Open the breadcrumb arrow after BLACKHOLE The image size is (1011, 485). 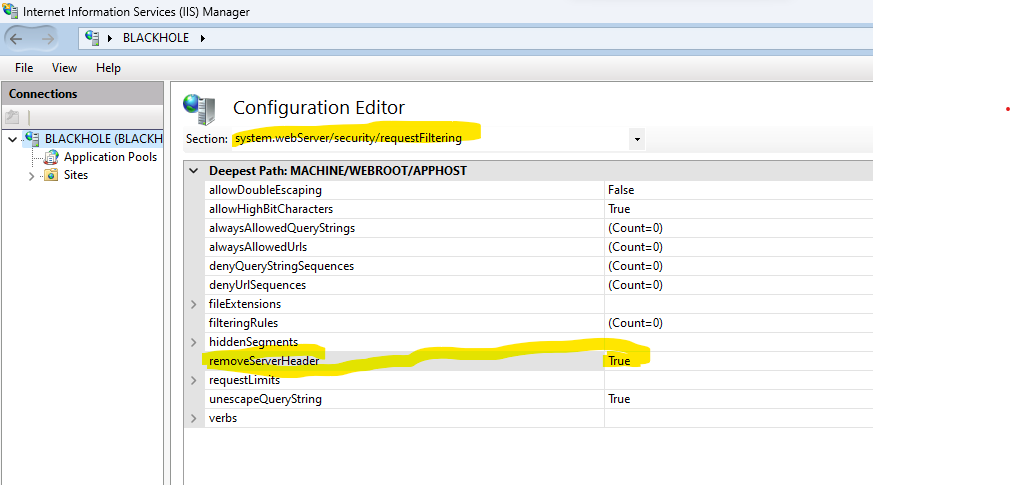[202, 38]
